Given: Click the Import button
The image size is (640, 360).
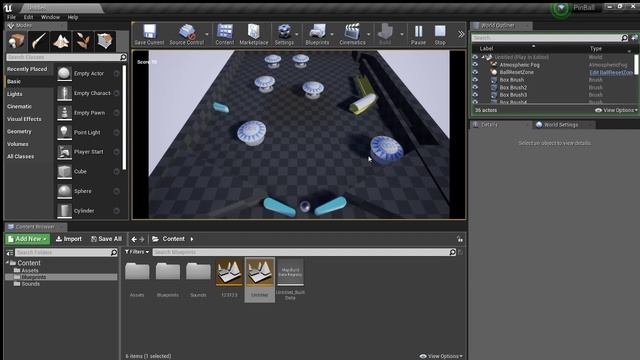Looking at the screenshot, I should (69, 239).
